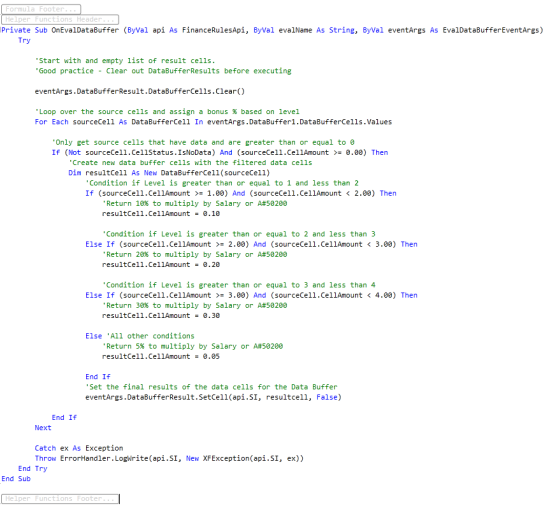Click the OnEvalDataBuffer sub name
The width and height of the screenshot is (550, 506).
point(85,30)
